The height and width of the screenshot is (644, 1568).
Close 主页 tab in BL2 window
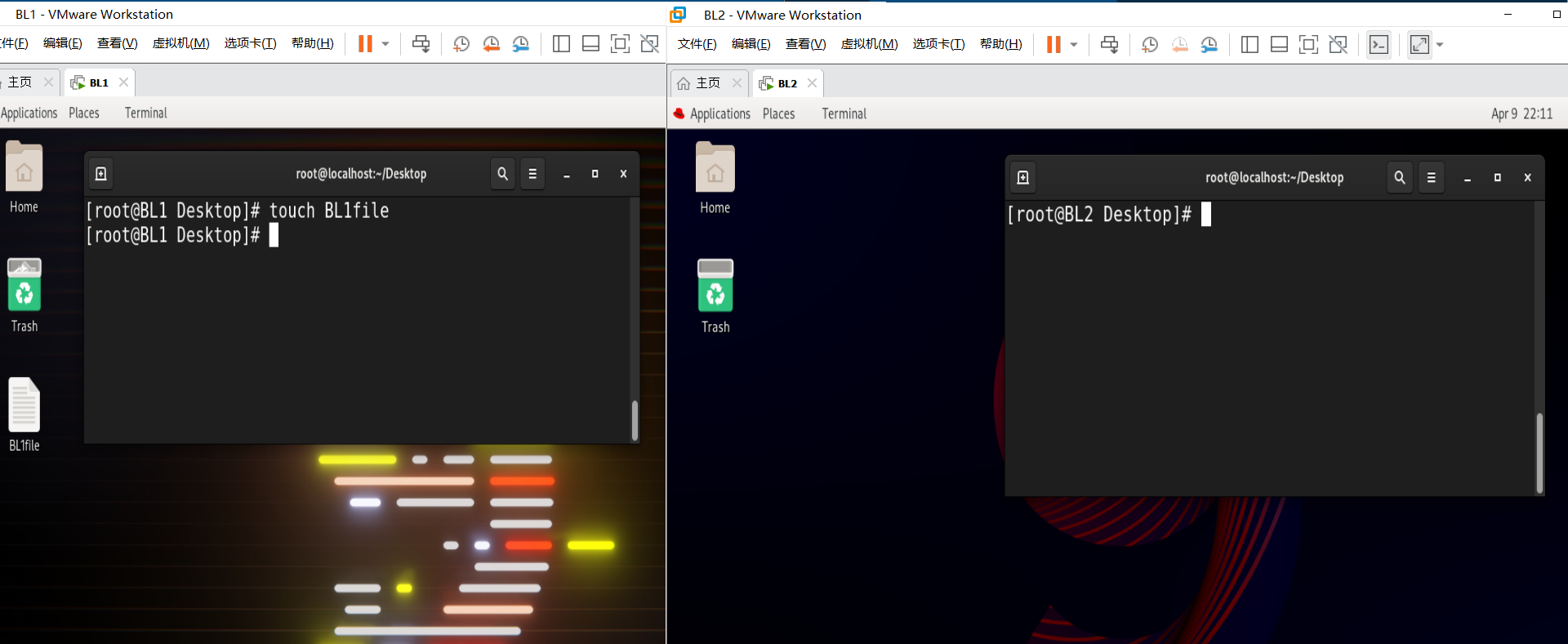(737, 83)
